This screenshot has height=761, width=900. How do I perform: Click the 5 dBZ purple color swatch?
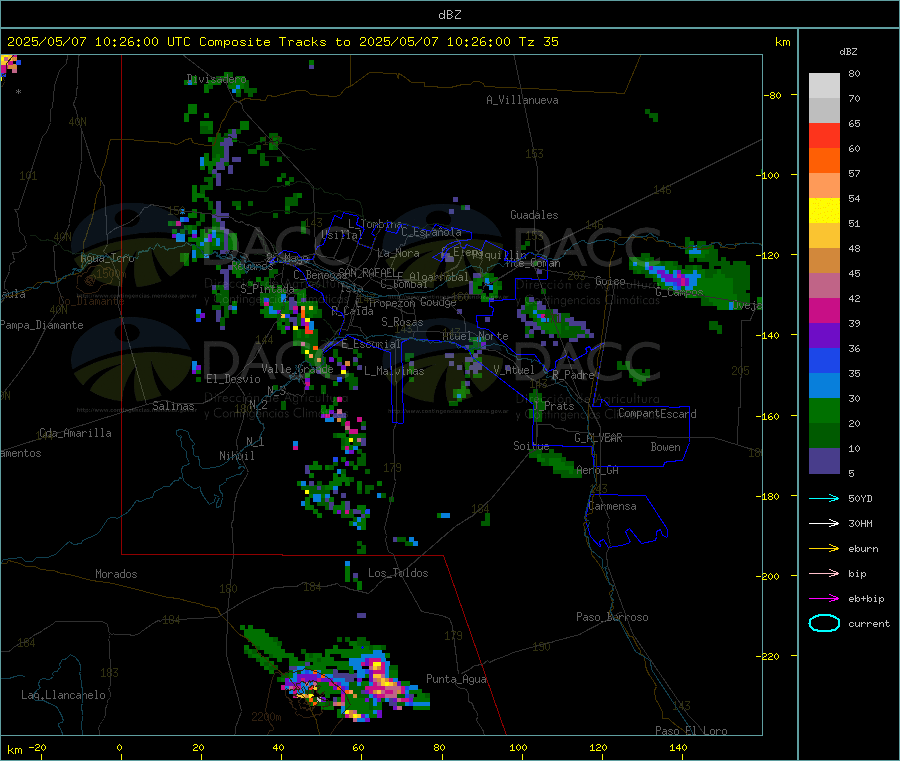(x=824, y=461)
